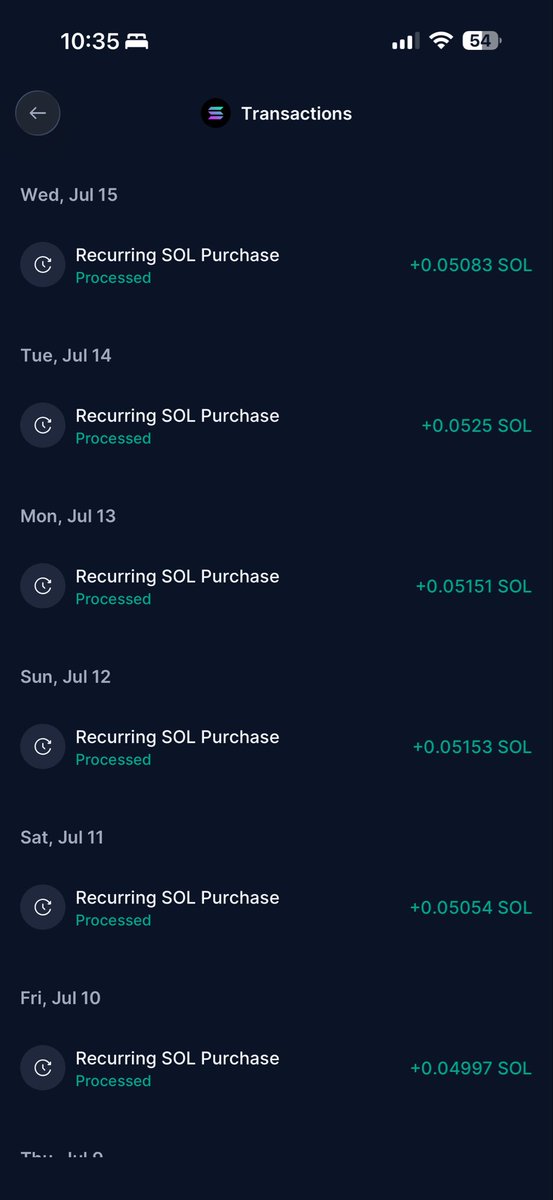Select Recurring SOL Purchase under Wed, Jul 15
553x1200 pixels.
point(177,255)
